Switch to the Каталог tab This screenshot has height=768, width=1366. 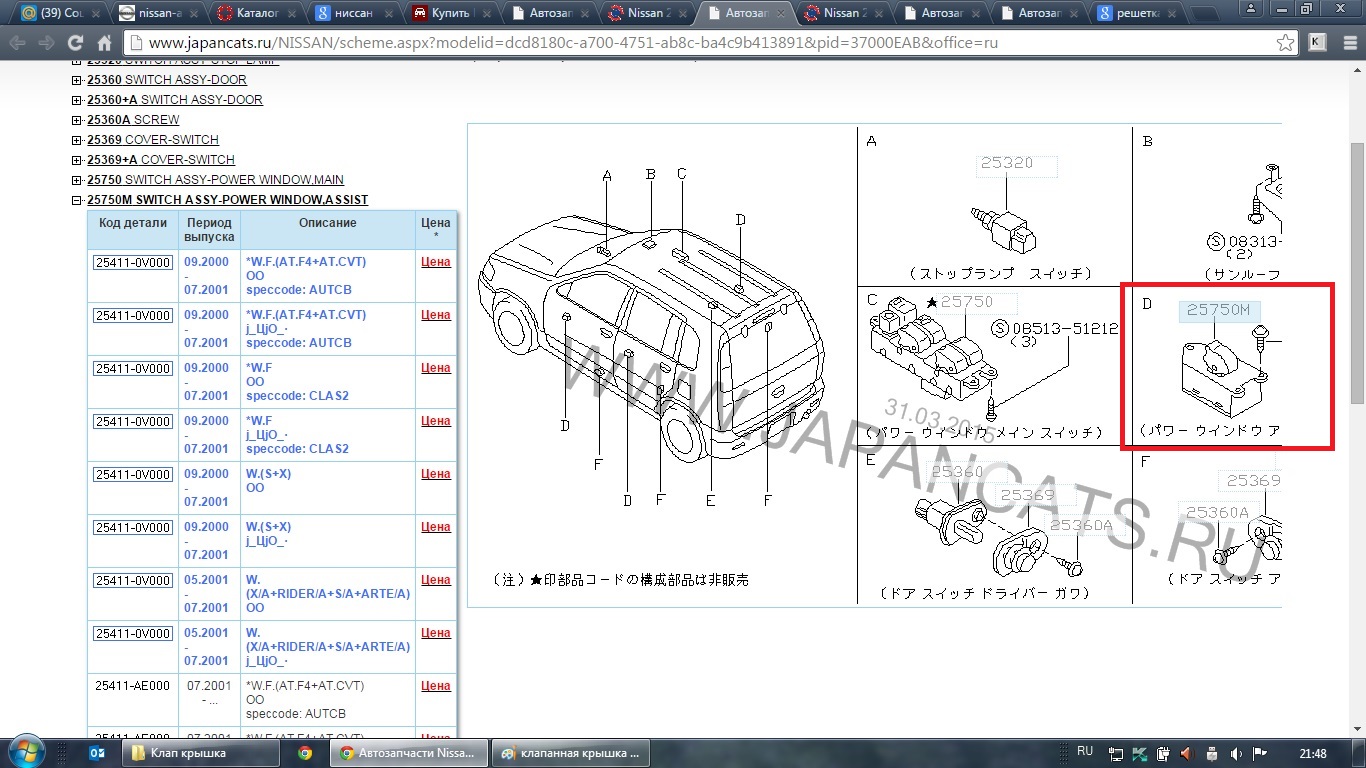click(253, 13)
